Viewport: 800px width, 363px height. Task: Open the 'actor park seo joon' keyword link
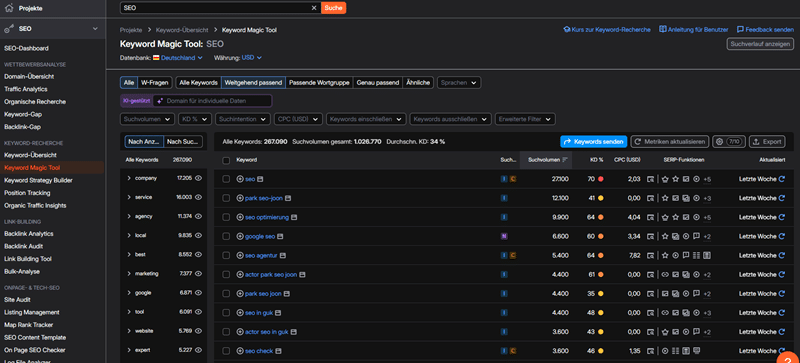(x=270, y=275)
